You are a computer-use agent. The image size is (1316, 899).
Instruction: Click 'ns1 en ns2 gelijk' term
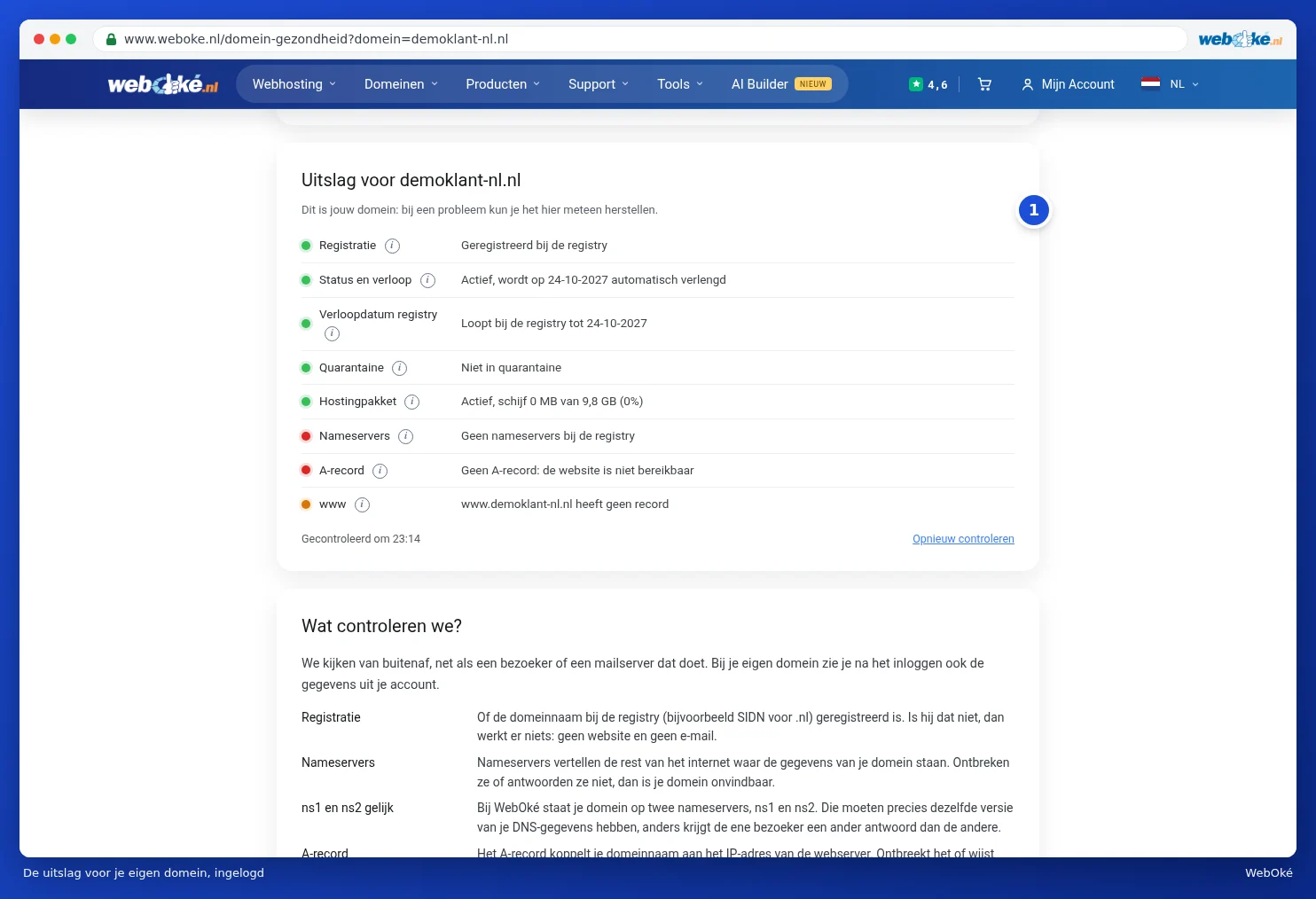[348, 808]
